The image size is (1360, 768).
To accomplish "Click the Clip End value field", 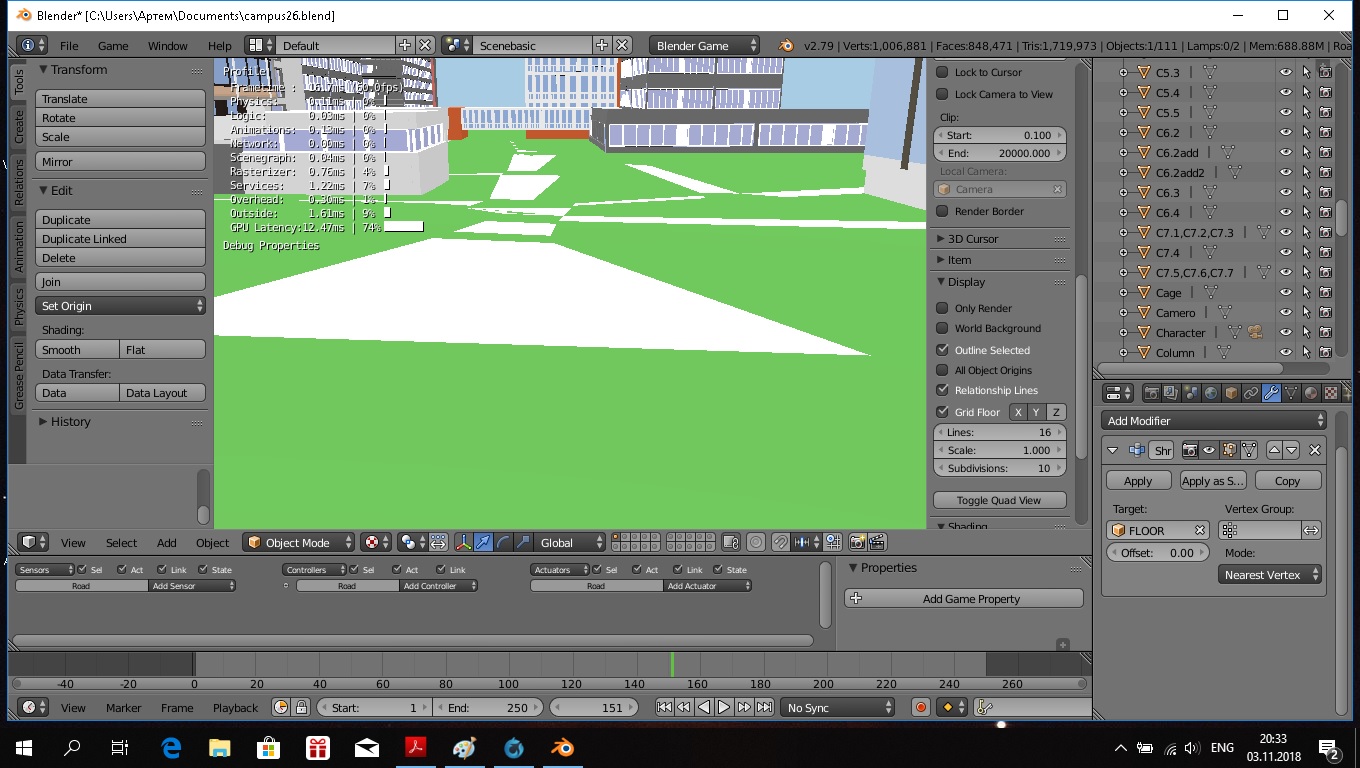I will click(x=999, y=153).
